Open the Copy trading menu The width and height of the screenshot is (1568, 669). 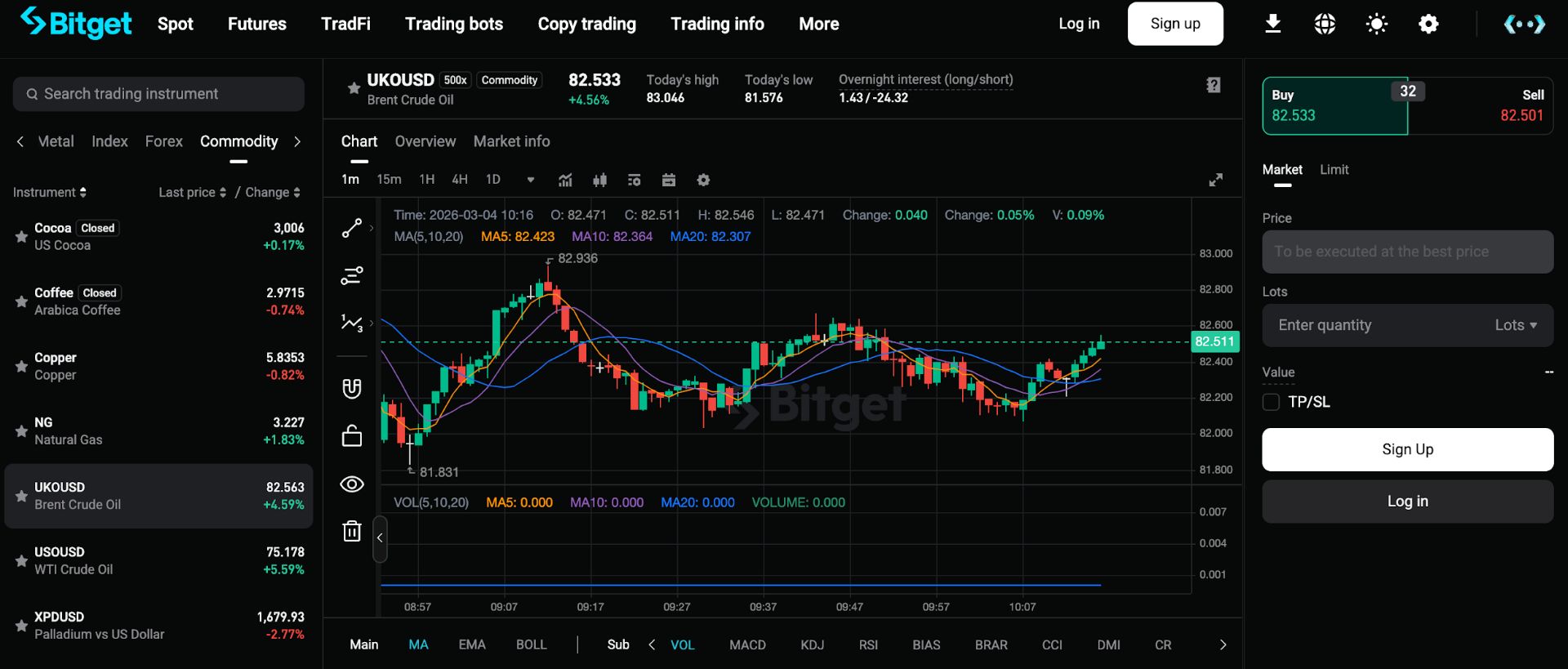(x=587, y=24)
